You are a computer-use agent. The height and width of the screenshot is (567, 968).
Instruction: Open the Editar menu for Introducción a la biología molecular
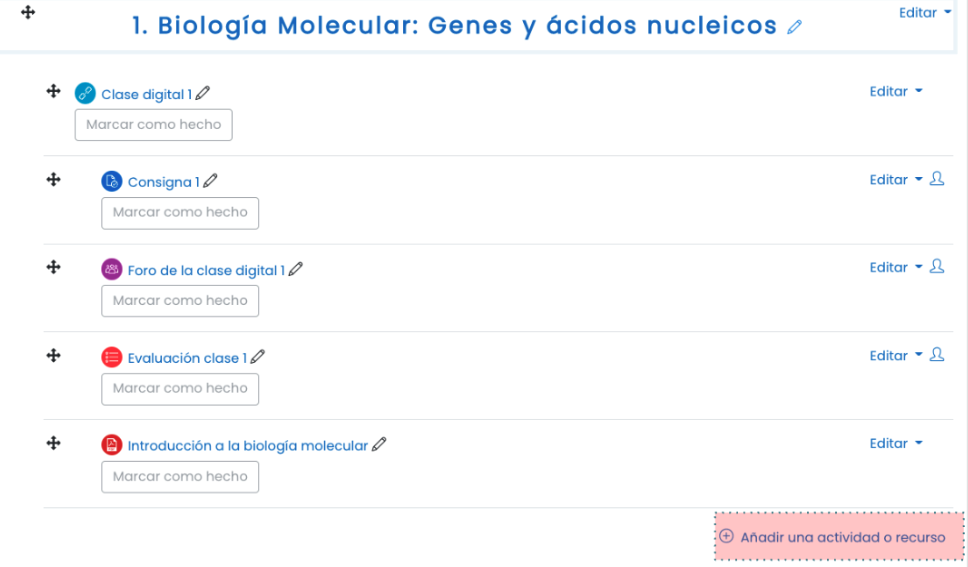(896, 443)
